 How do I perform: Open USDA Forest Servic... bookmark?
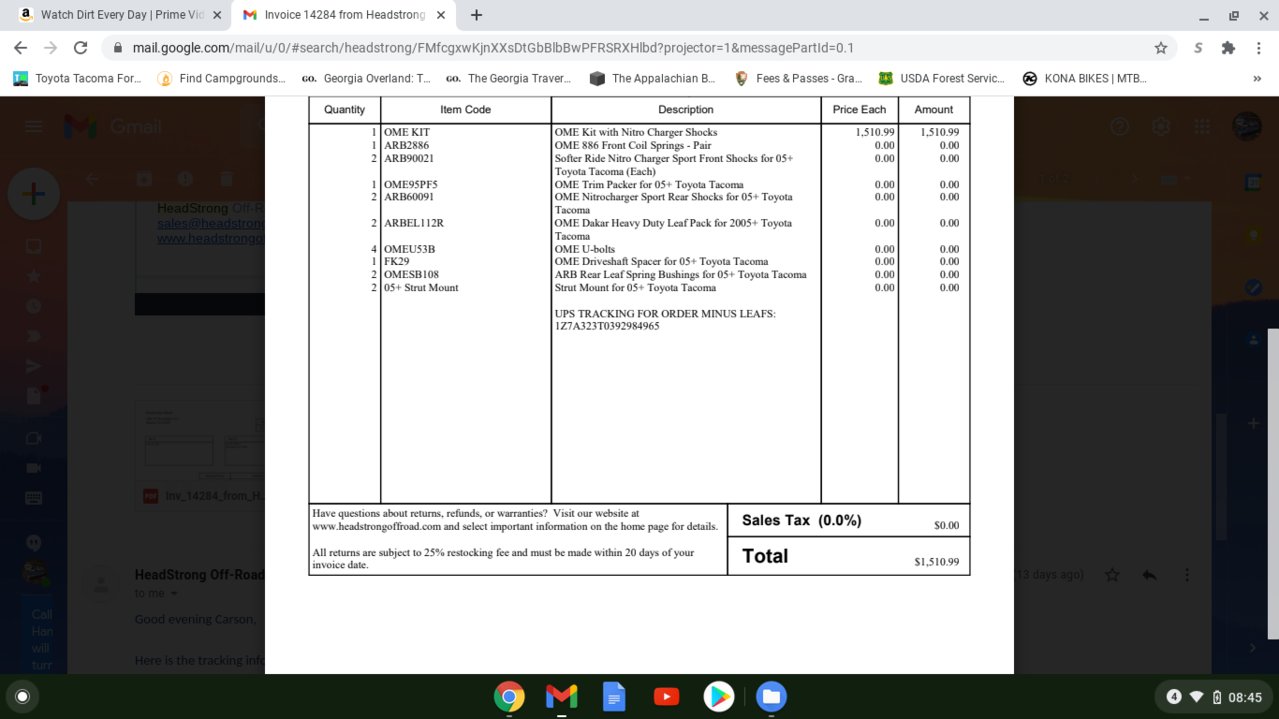click(941, 78)
